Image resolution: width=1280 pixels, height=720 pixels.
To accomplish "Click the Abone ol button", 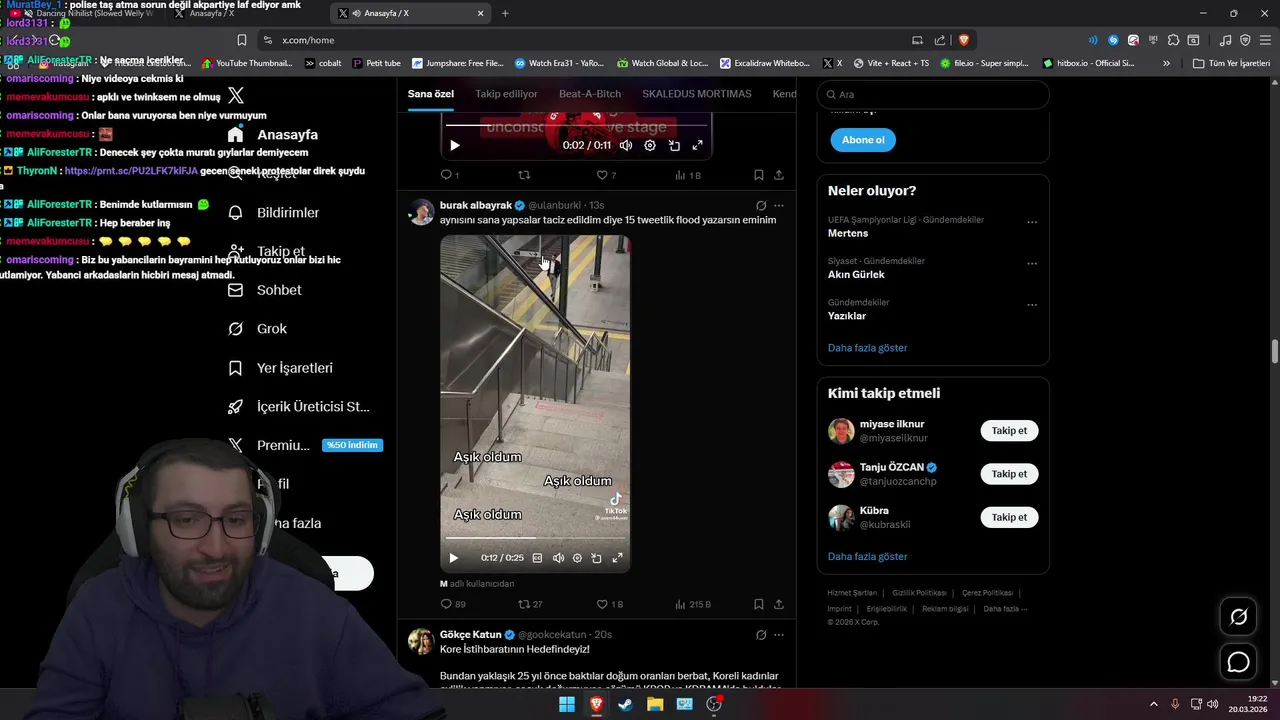I will click(863, 140).
